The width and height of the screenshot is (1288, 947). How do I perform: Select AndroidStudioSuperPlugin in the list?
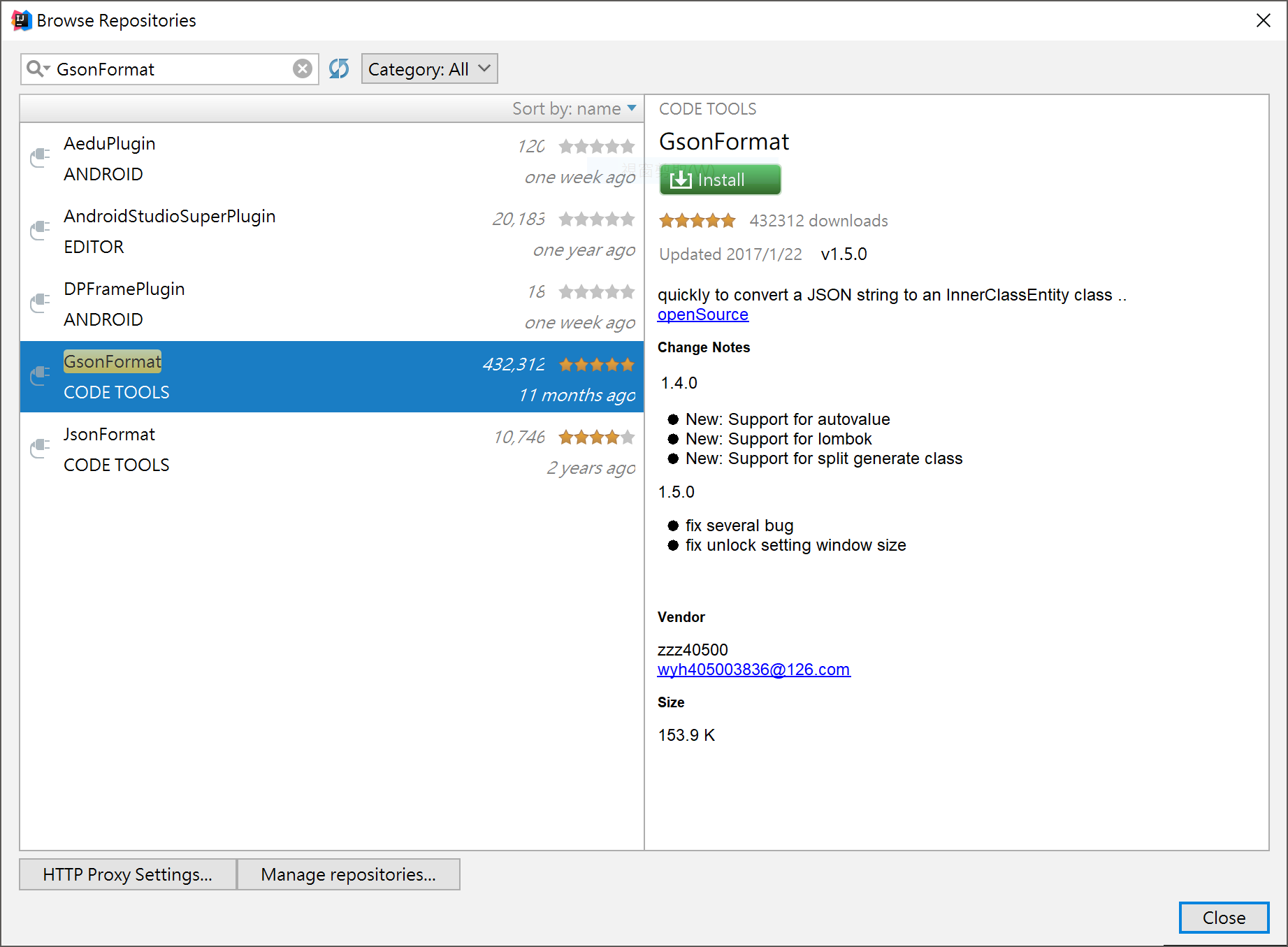[x=332, y=232]
